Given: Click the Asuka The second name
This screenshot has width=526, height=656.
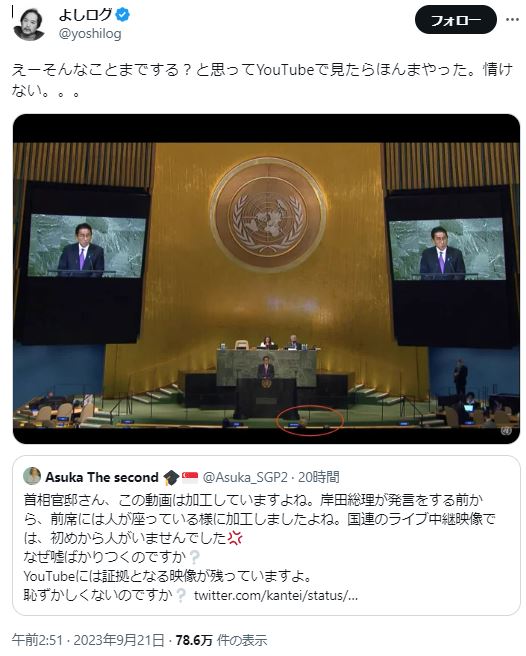Looking at the screenshot, I should click(x=102, y=477).
